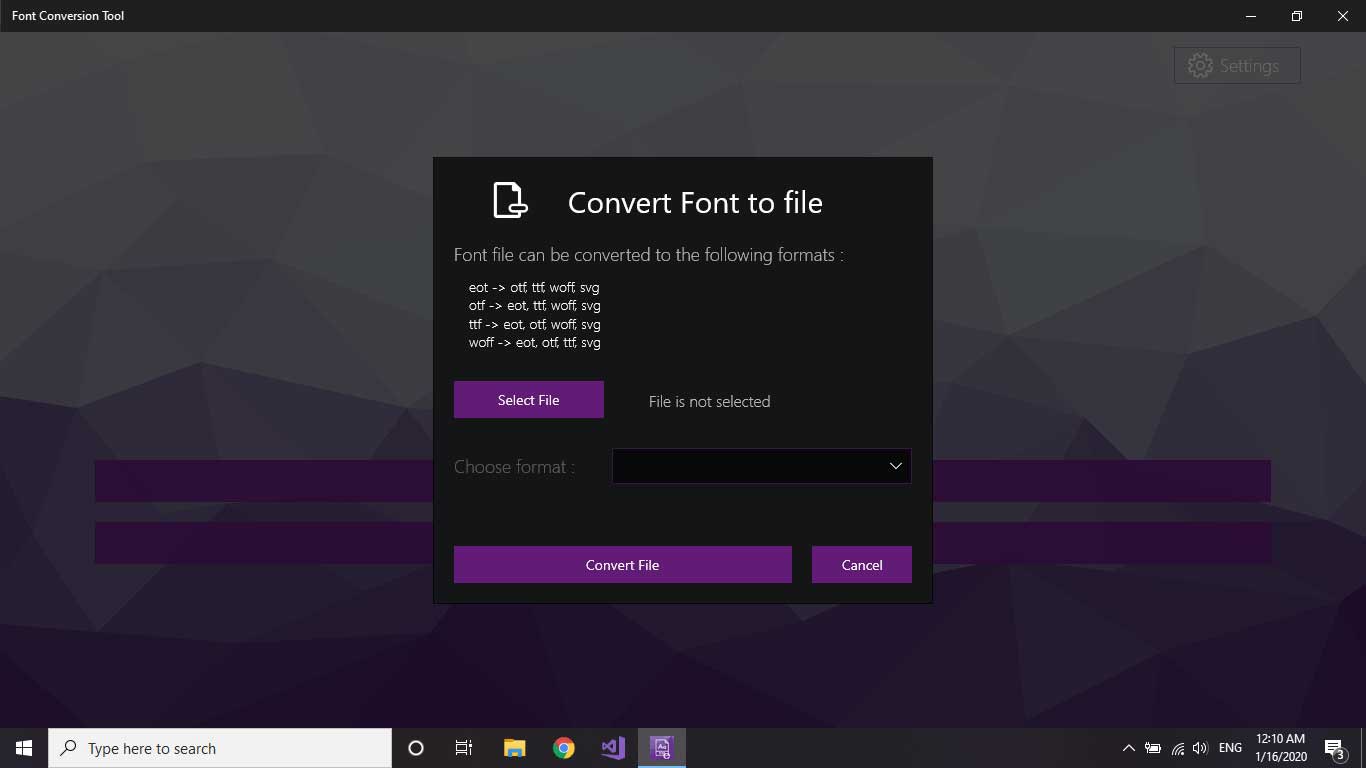The image size is (1366, 768).
Task: Open the Windows Start menu
Action: (24, 748)
